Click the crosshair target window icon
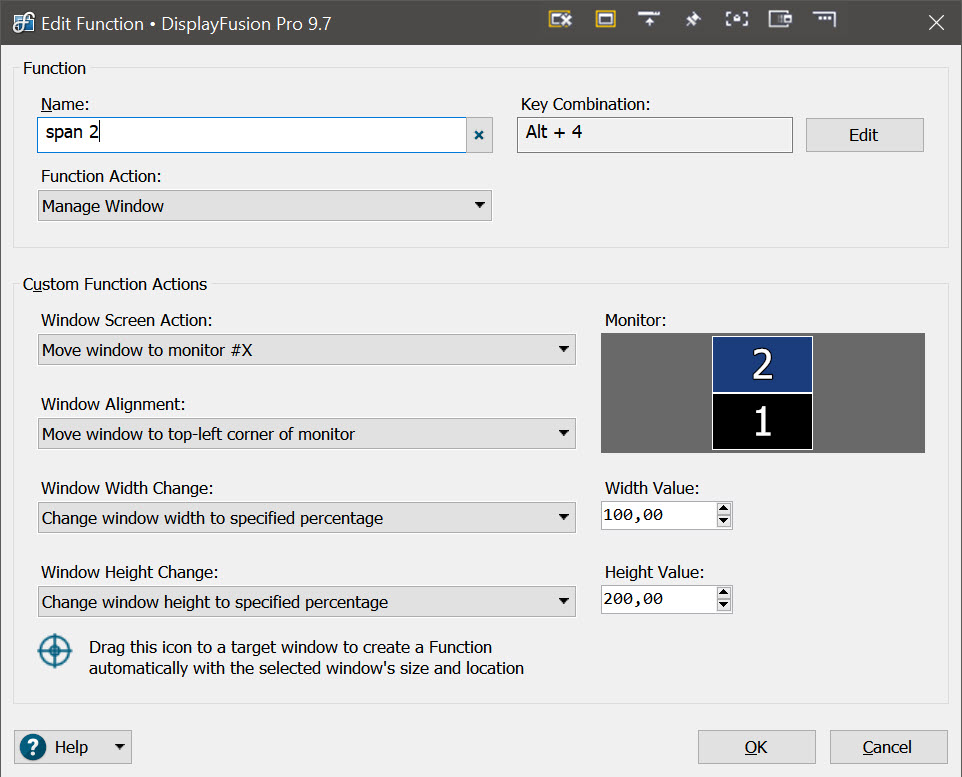Screen dimensions: 962x777 point(54,651)
